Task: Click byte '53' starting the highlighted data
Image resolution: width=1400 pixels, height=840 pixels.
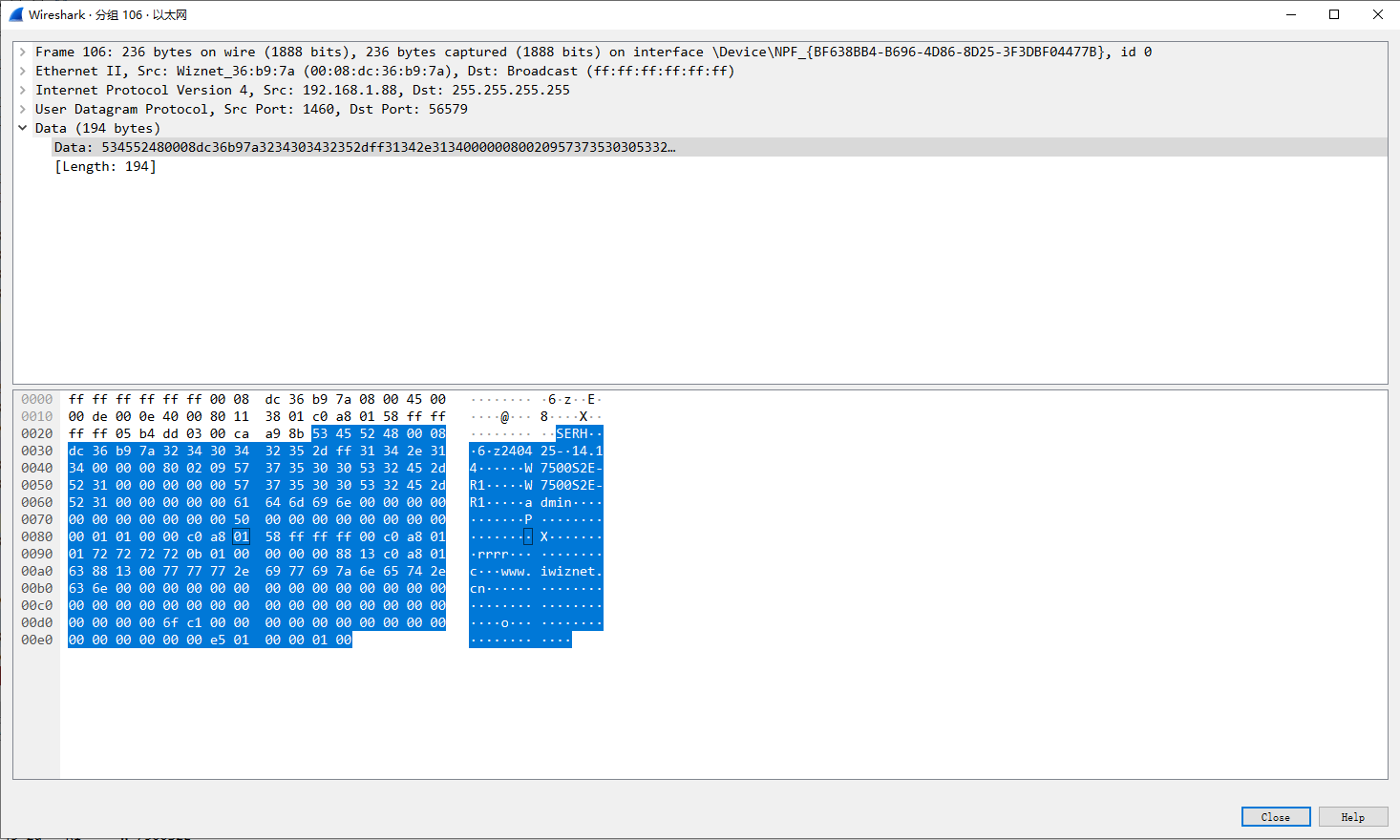Action: pos(320,433)
